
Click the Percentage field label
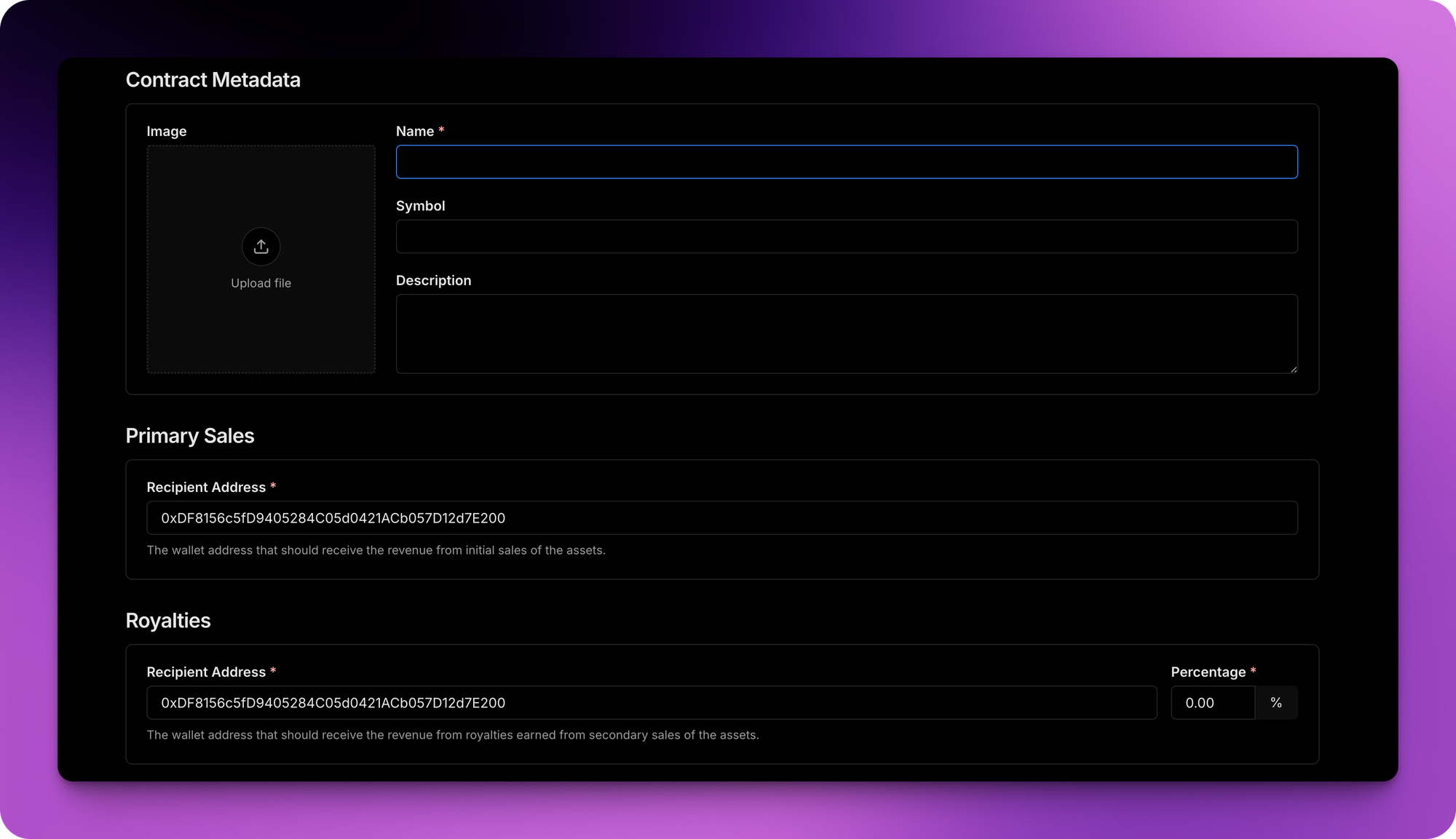click(x=1208, y=672)
